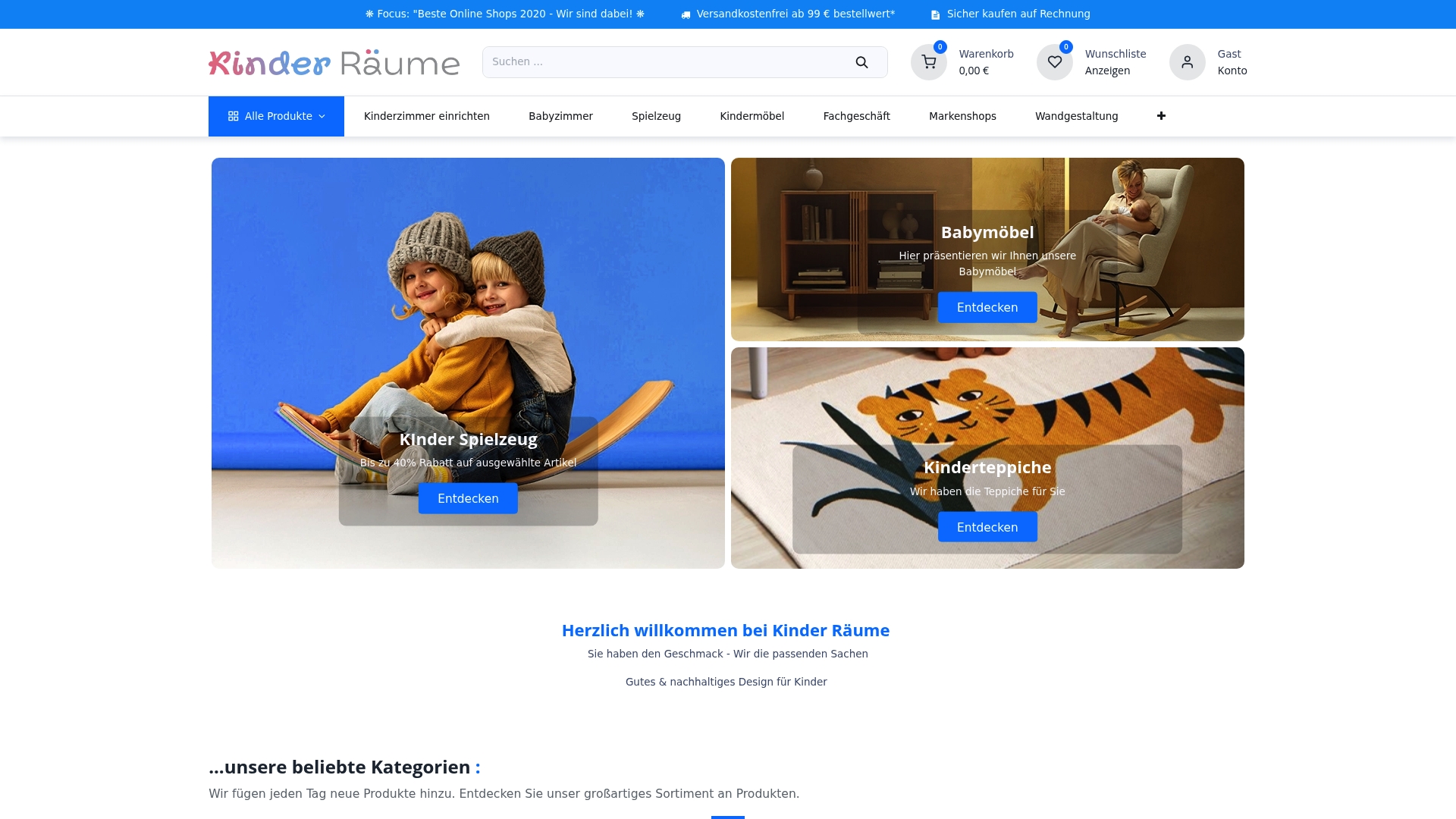Viewport: 1456px width, 819px height.
Task: Click the truck icon for free shipping
Action: tap(686, 14)
